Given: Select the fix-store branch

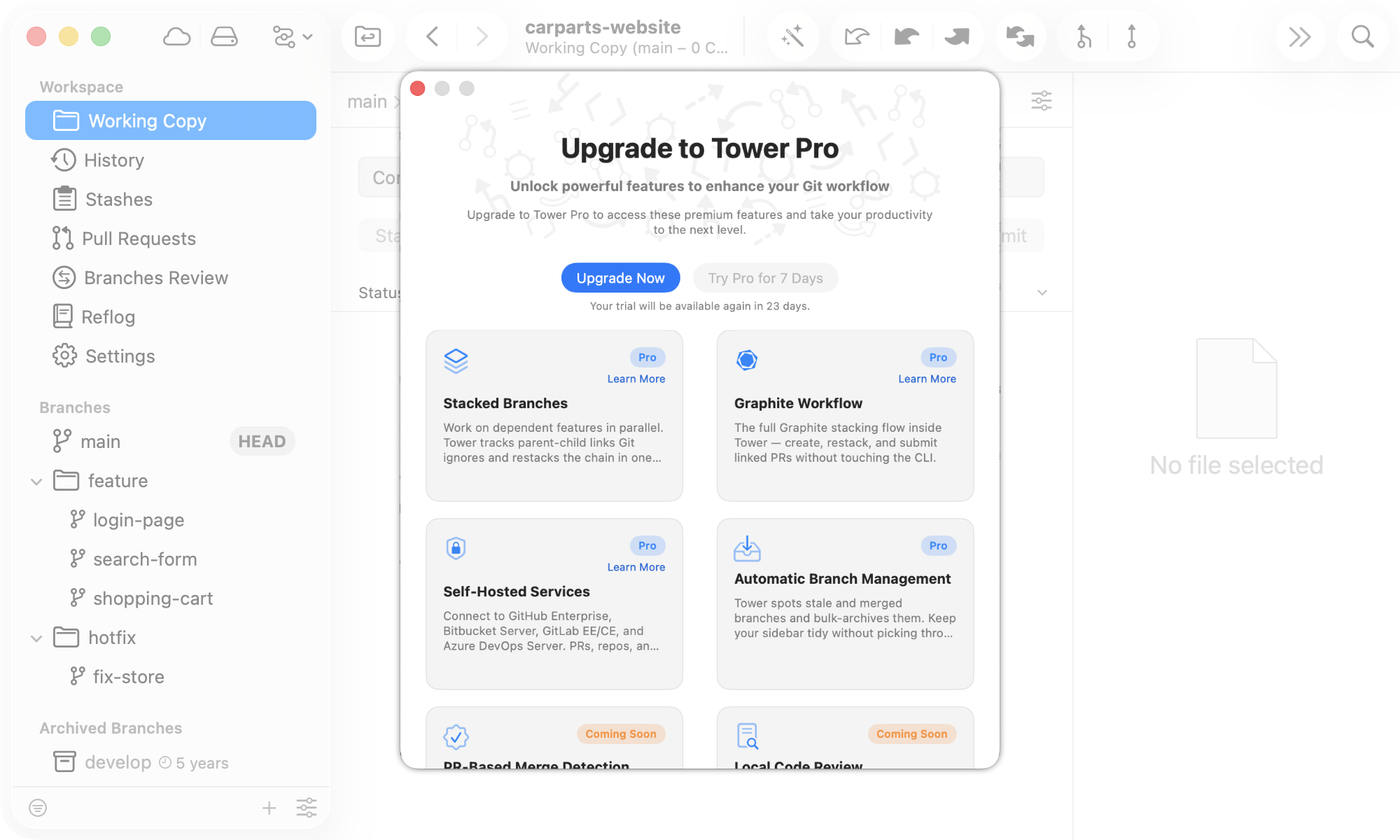Looking at the screenshot, I should click(171, 676).
